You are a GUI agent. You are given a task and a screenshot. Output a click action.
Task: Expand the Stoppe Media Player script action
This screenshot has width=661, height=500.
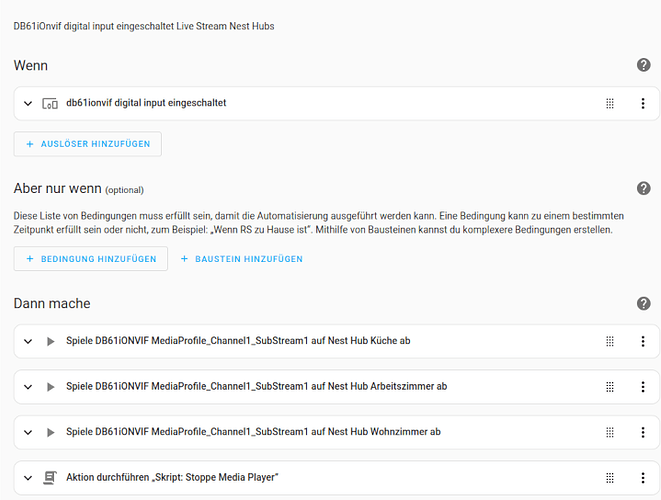tap(28, 478)
